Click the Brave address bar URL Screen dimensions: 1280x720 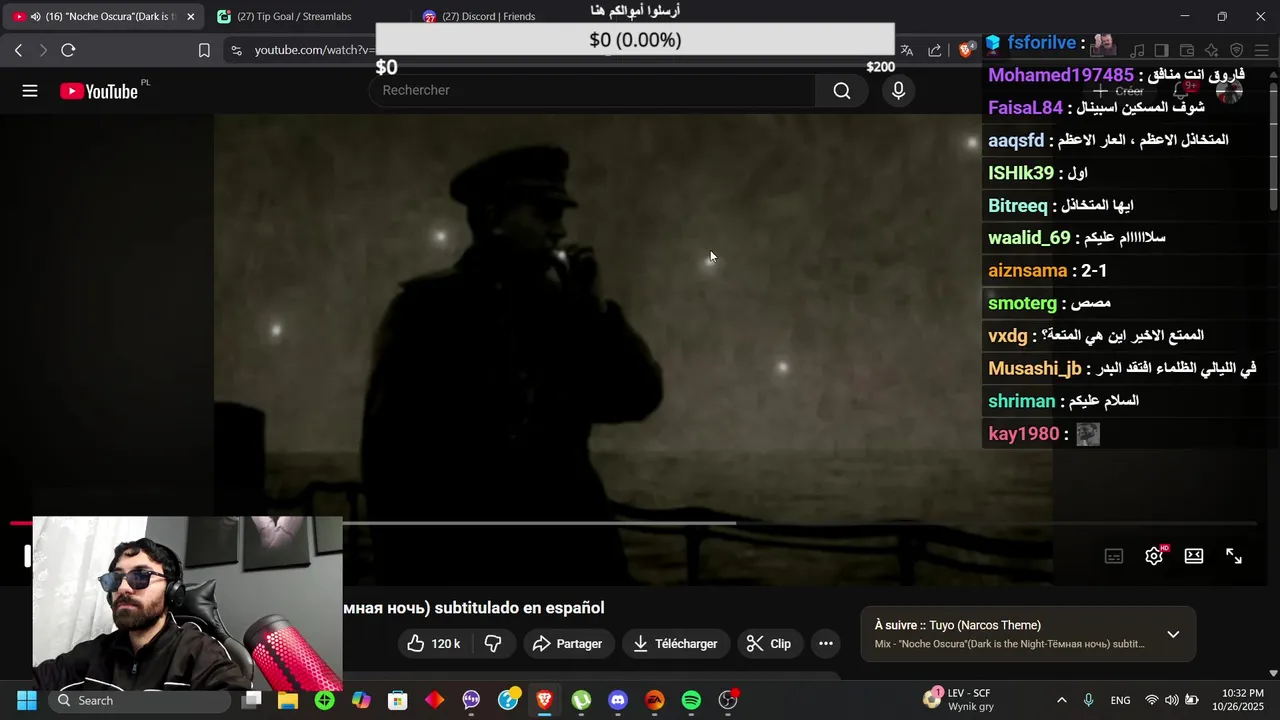(x=314, y=50)
